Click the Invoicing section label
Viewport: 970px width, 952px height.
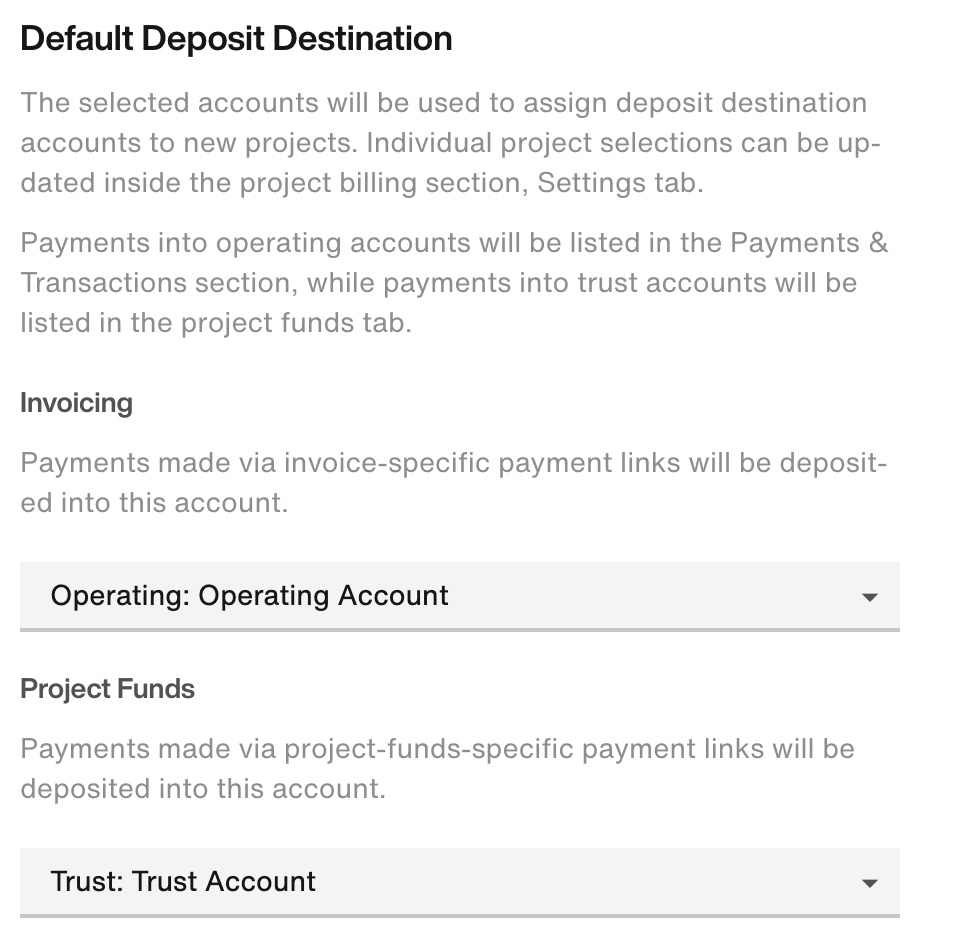(x=77, y=403)
